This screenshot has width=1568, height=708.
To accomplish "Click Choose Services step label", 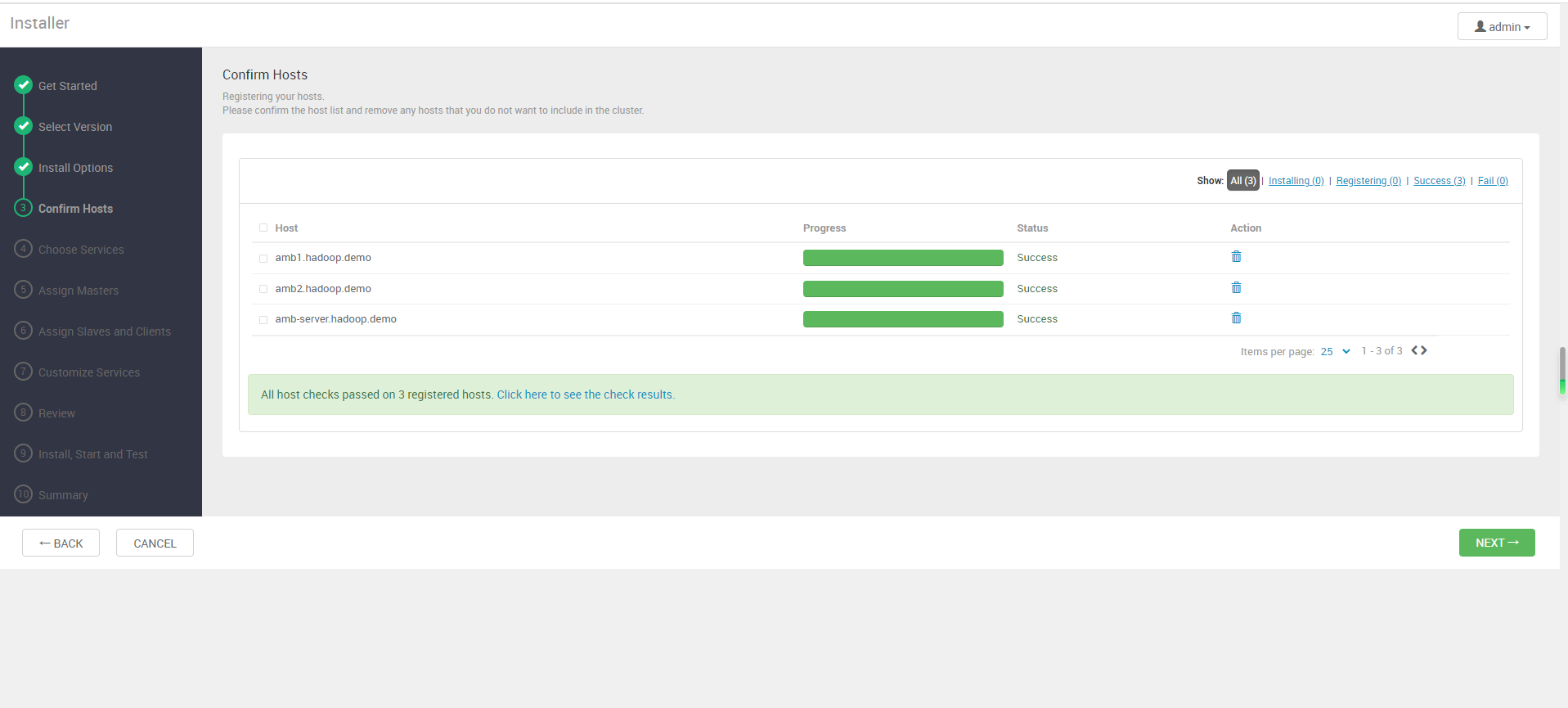I will [81, 250].
